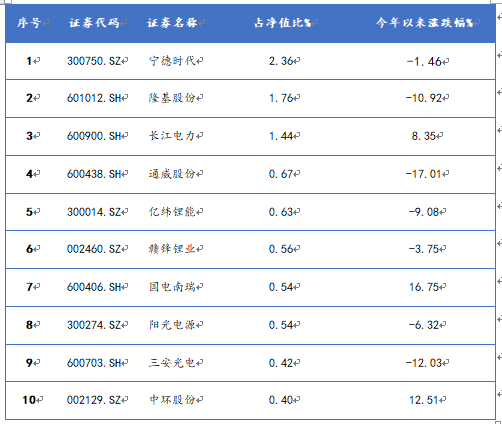
Task: Select the name 阳光电源
Action: pyautogui.click(x=172, y=325)
